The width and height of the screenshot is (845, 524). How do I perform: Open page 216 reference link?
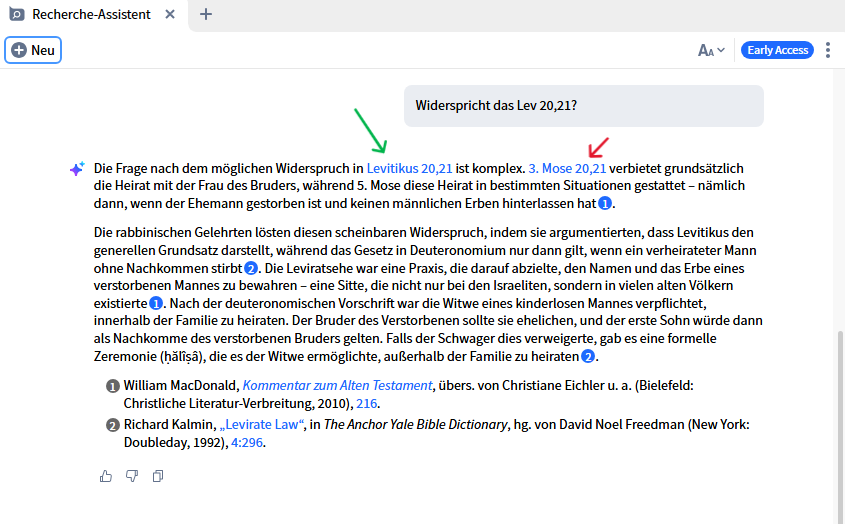tap(366, 403)
